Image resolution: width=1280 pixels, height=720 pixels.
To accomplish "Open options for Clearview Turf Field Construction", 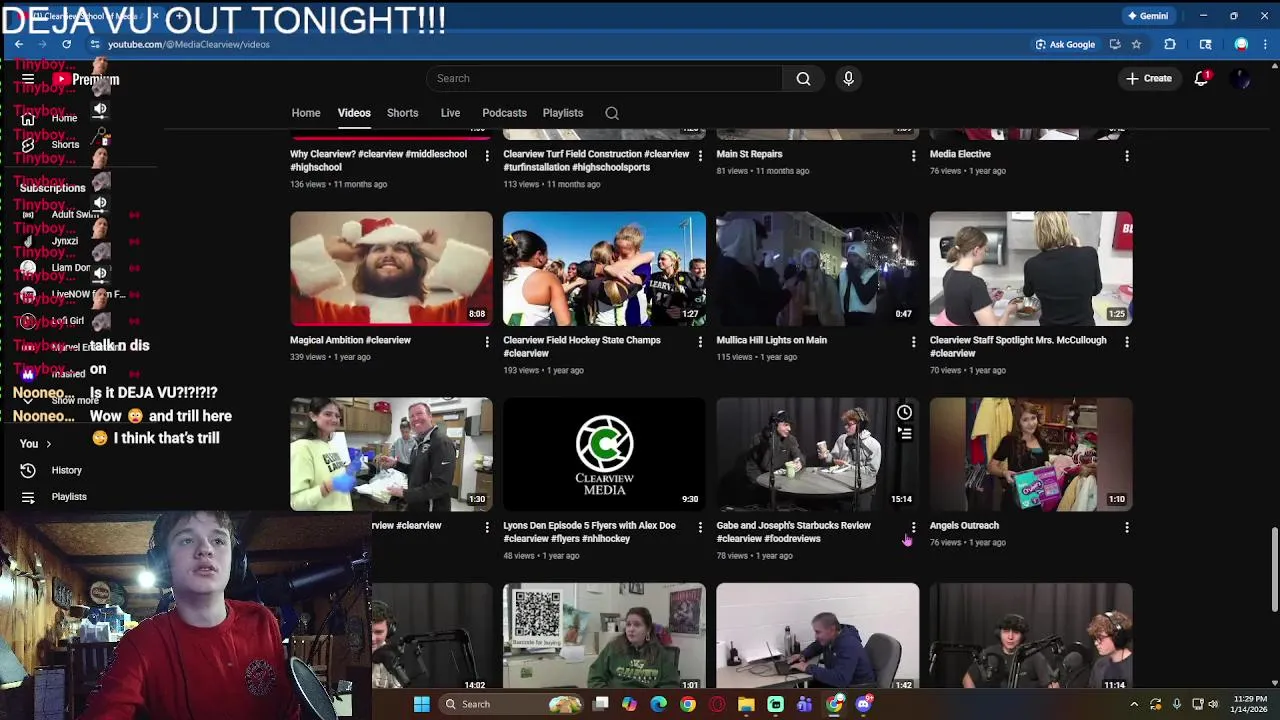I will [x=700, y=156].
